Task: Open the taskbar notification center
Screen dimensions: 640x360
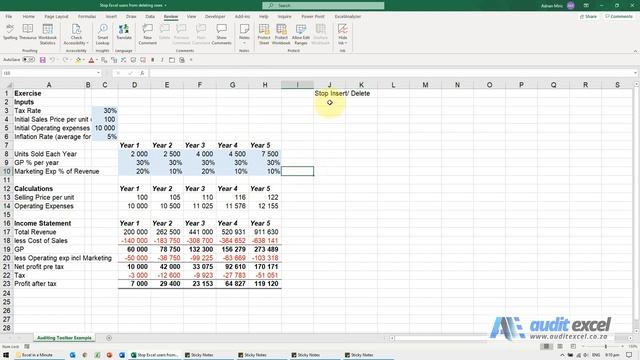Action: (x=629, y=355)
